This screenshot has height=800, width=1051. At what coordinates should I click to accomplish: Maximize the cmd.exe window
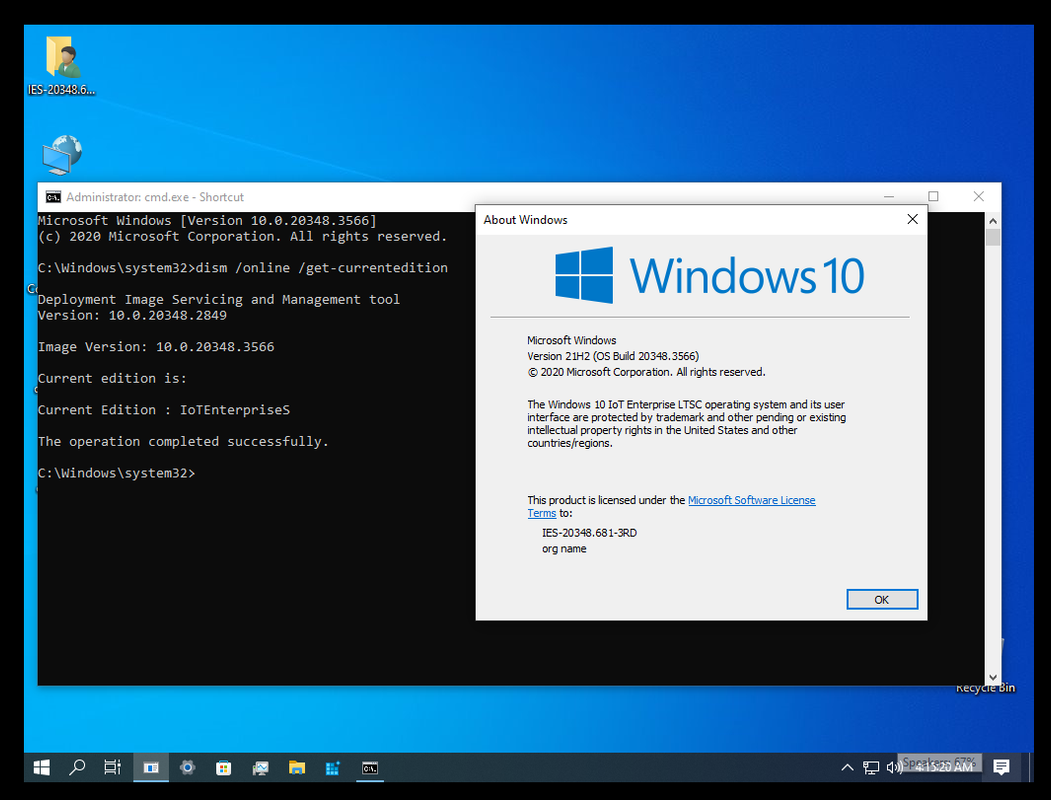[x=933, y=197]
